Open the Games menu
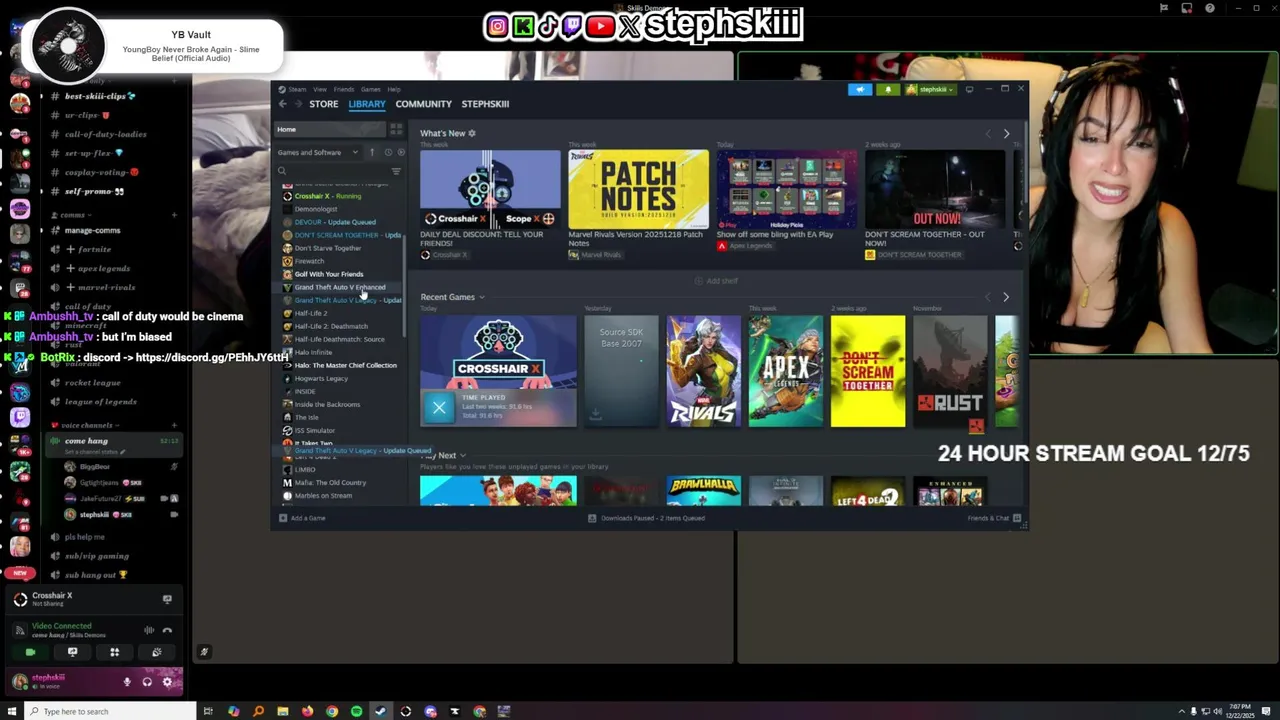Image resolution: width=1280 pixels, height=720 pixels. (x=370, y=89)
